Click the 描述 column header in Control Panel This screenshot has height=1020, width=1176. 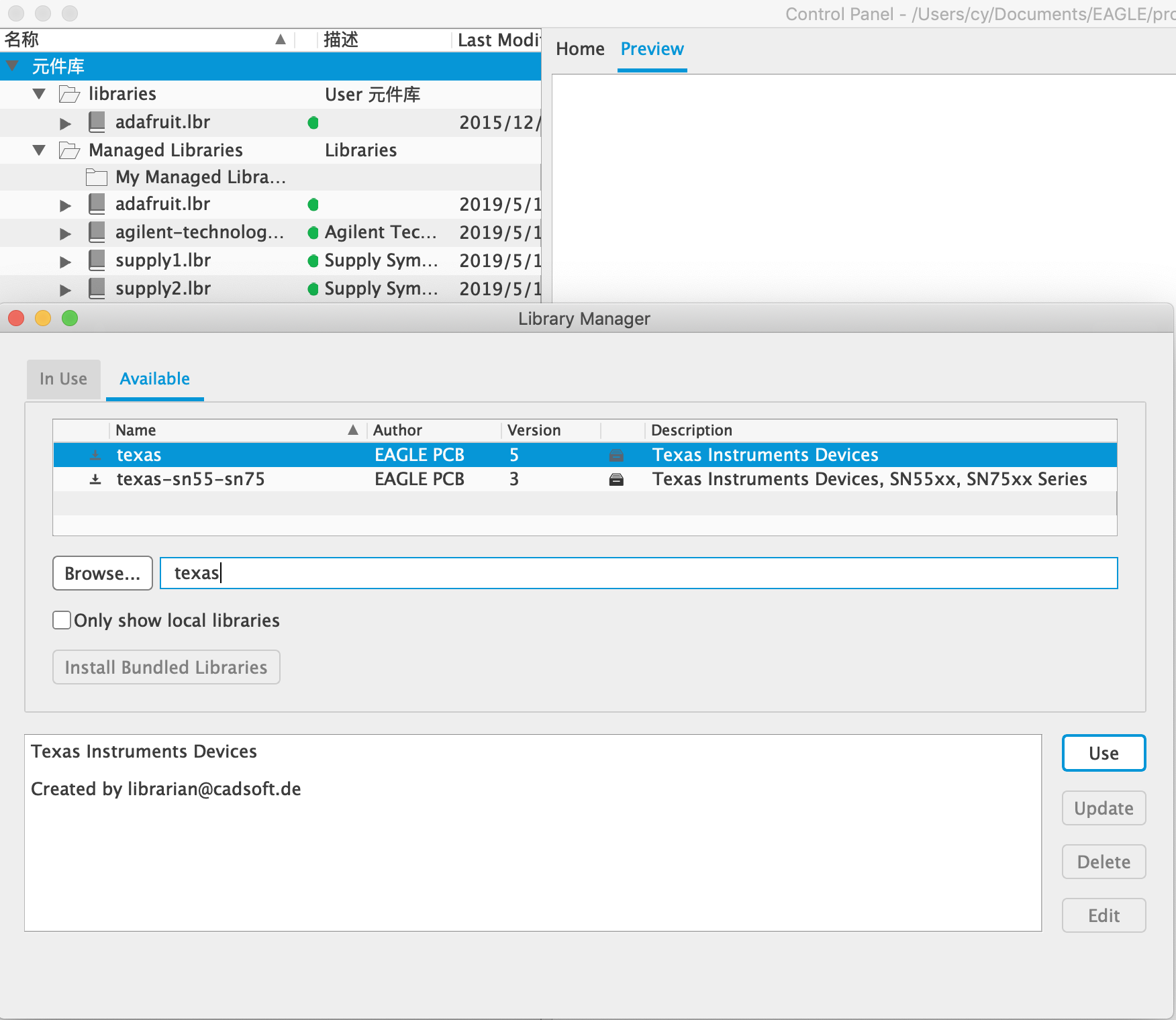tap(383, 40)
